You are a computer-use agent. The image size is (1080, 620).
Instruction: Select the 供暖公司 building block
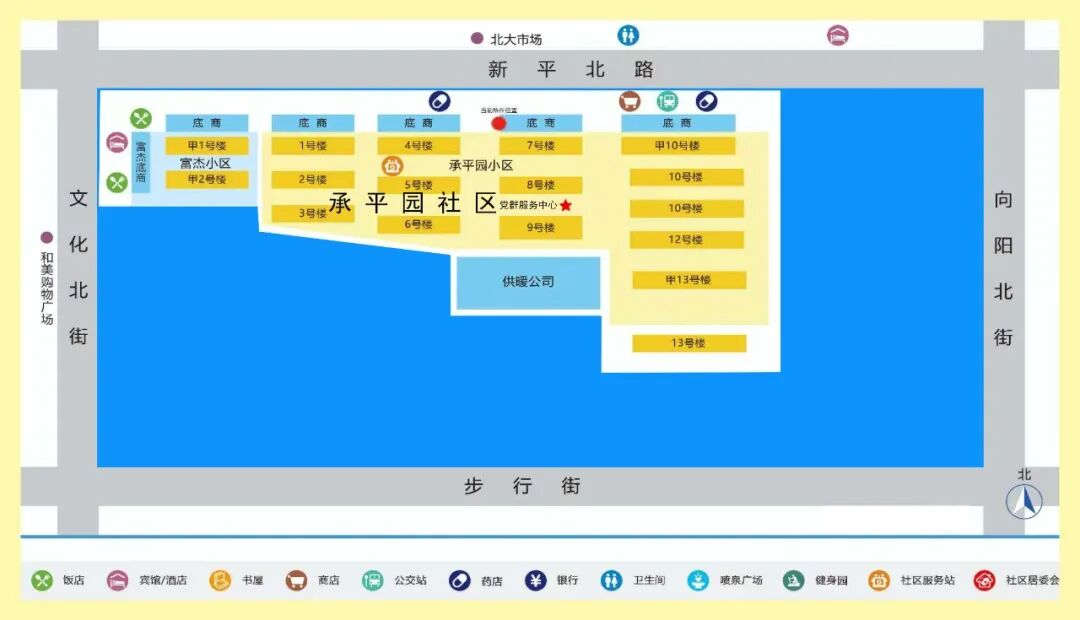[528, 282]
